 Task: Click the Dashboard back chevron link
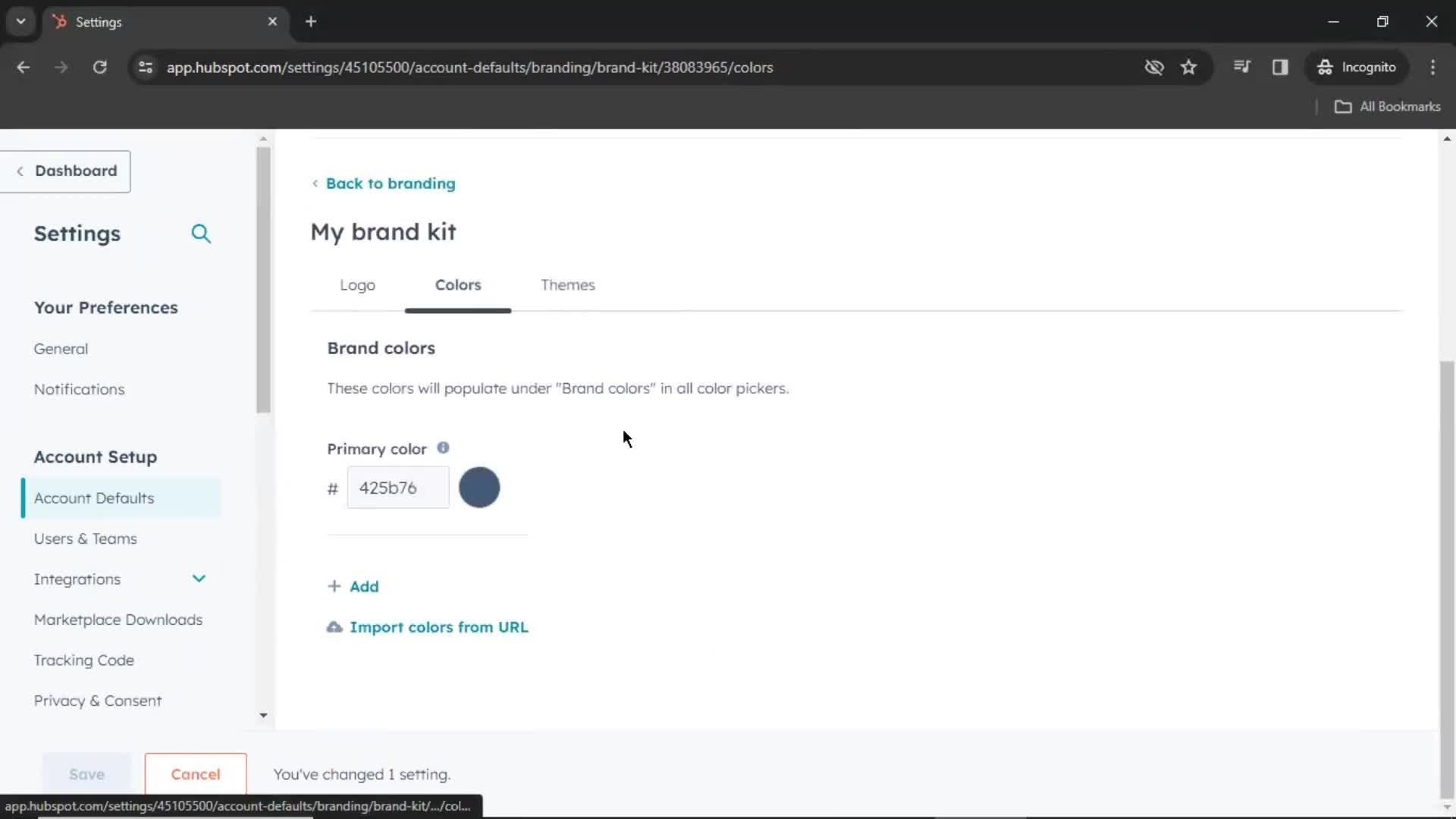click(20, 170)
